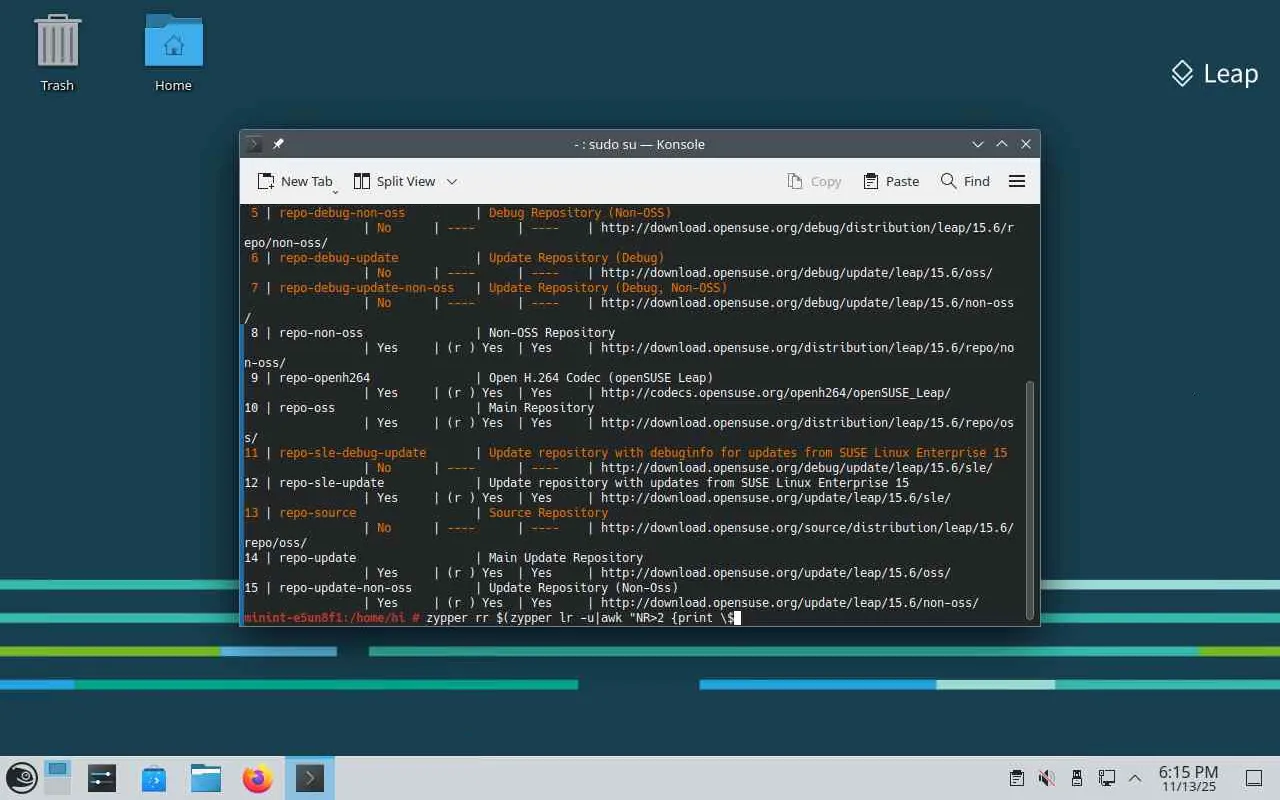The image size is (1280, 800).
Task: Toggle pin window on all desktops
Action: point(278,144)
